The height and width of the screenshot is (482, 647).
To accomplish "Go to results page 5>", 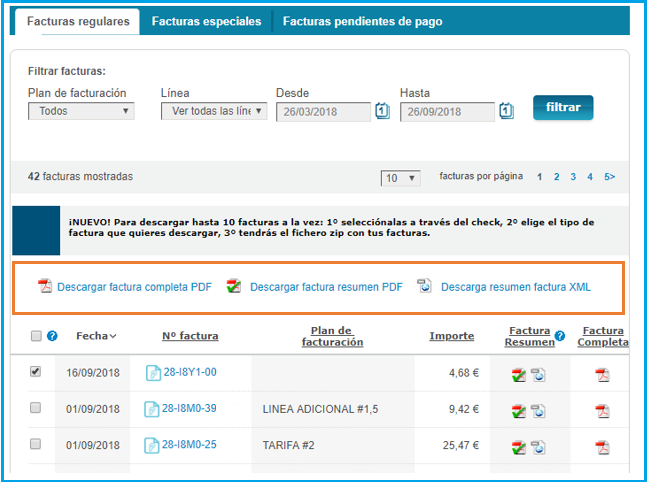I will (609, 177).
